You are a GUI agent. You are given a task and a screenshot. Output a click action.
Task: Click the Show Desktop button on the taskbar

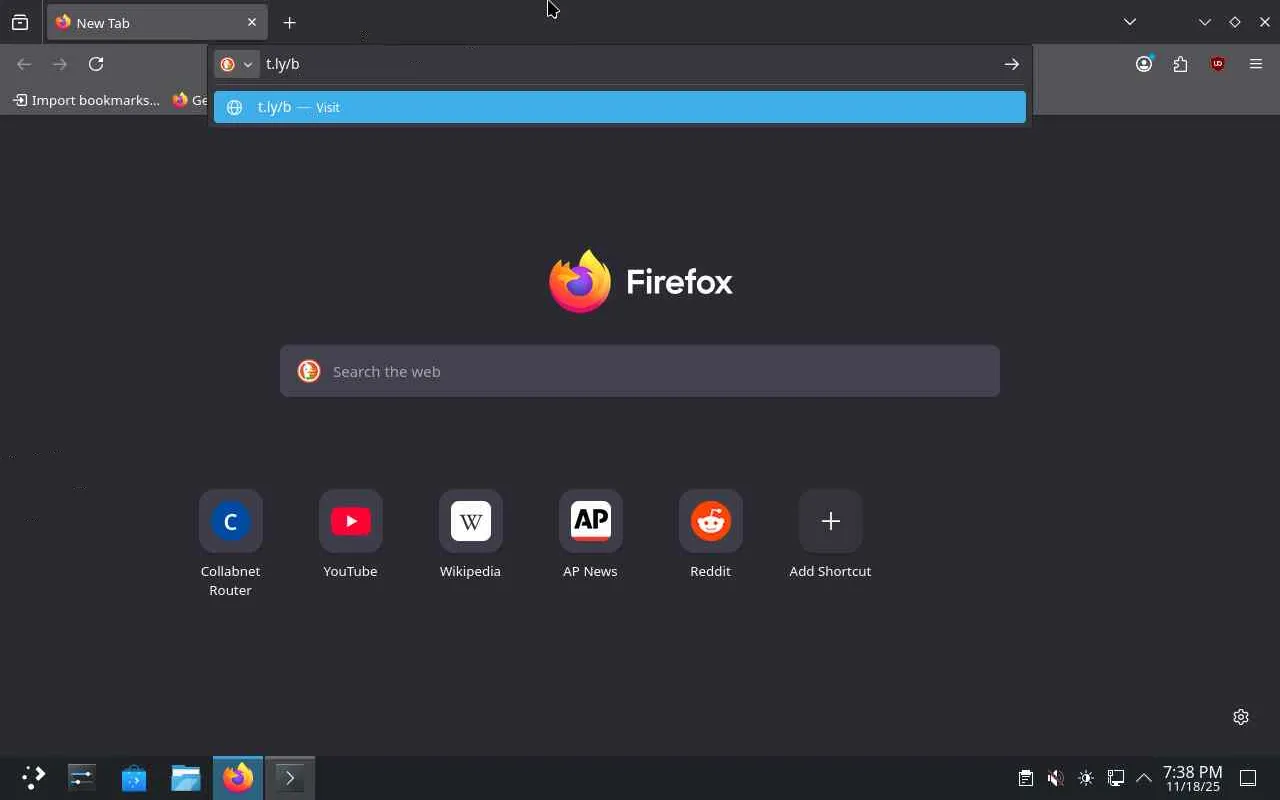(1248, 777)
